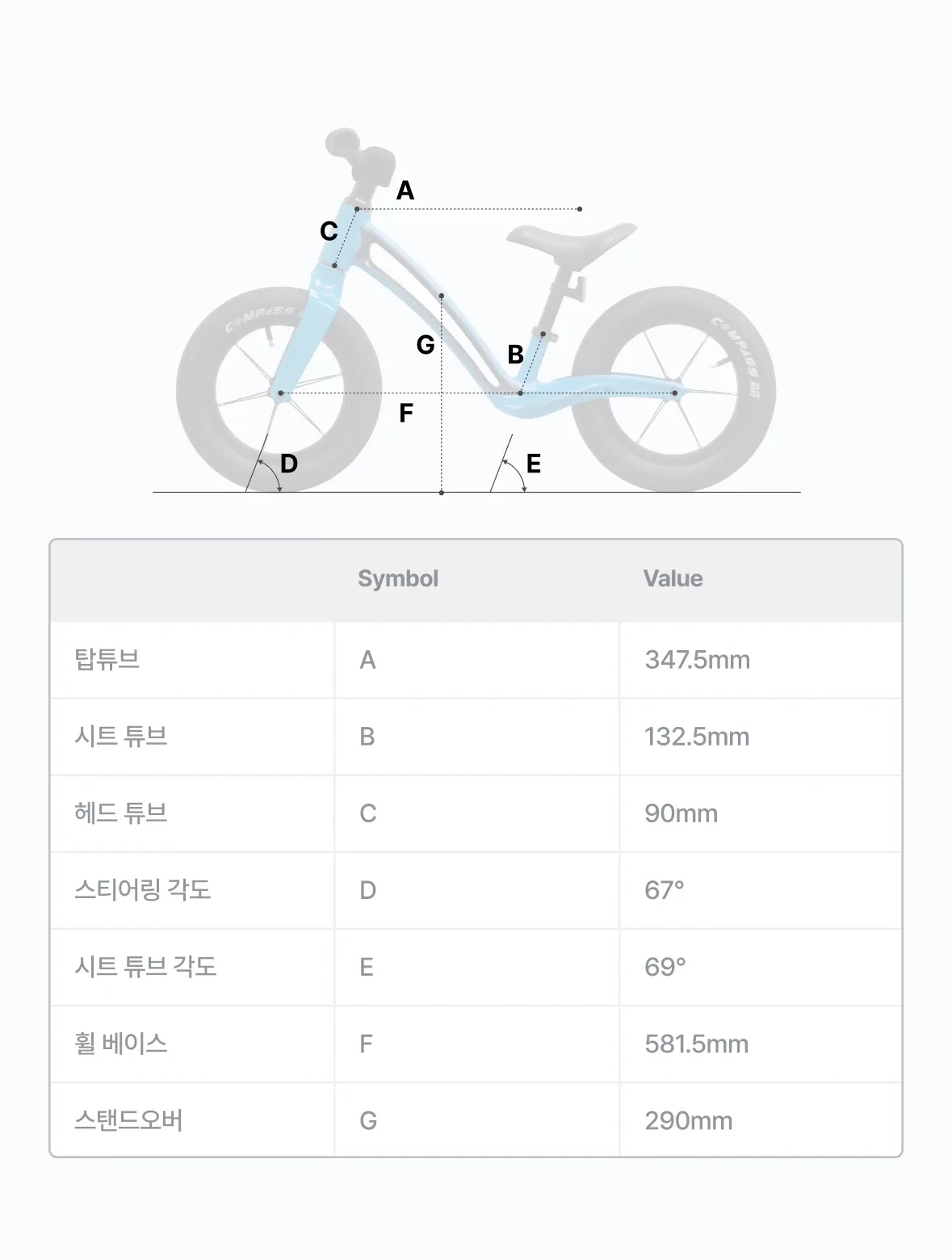Click the label A above the top tube
This screenshot has height=1260, width=952.
click(405, 191)
